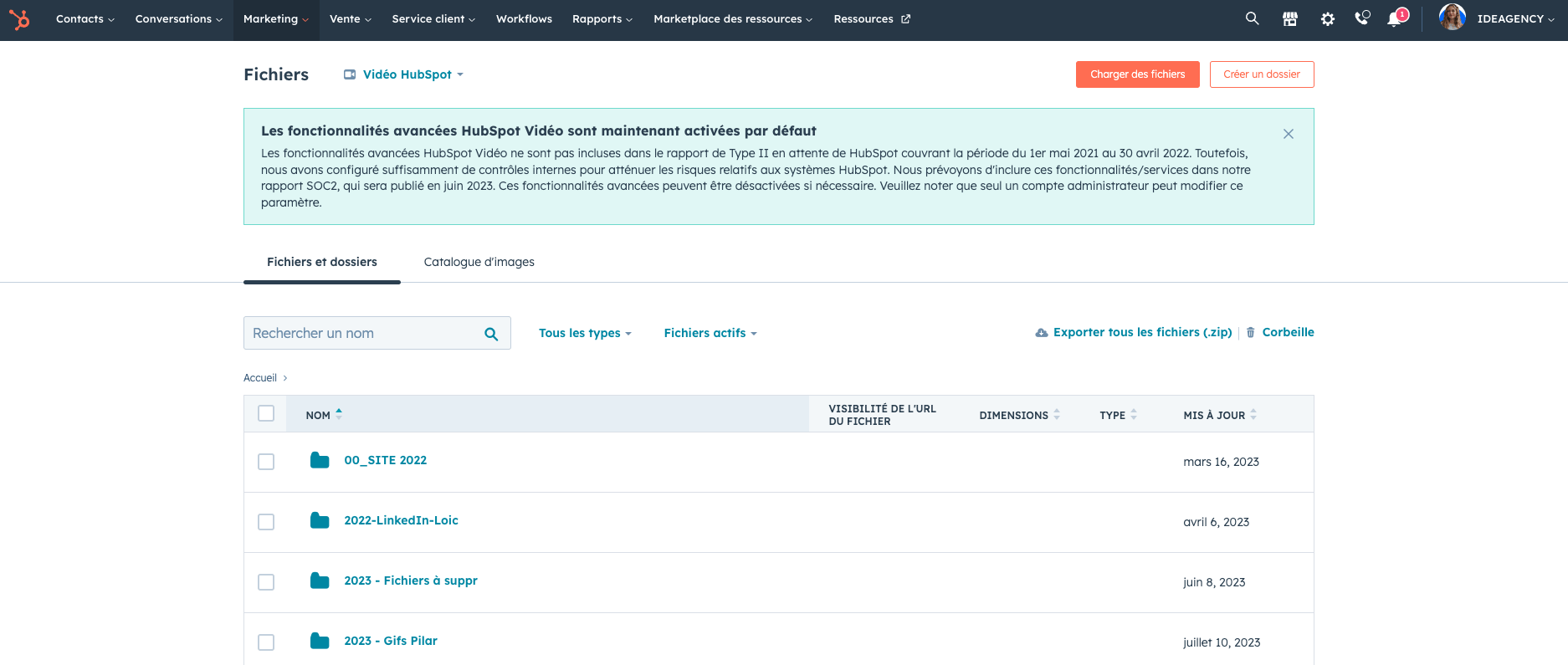Tick the checkbox for 2022-LinkedIn-Loic
This screenshot has width=1568, height=665.
(x=266, y=522)
